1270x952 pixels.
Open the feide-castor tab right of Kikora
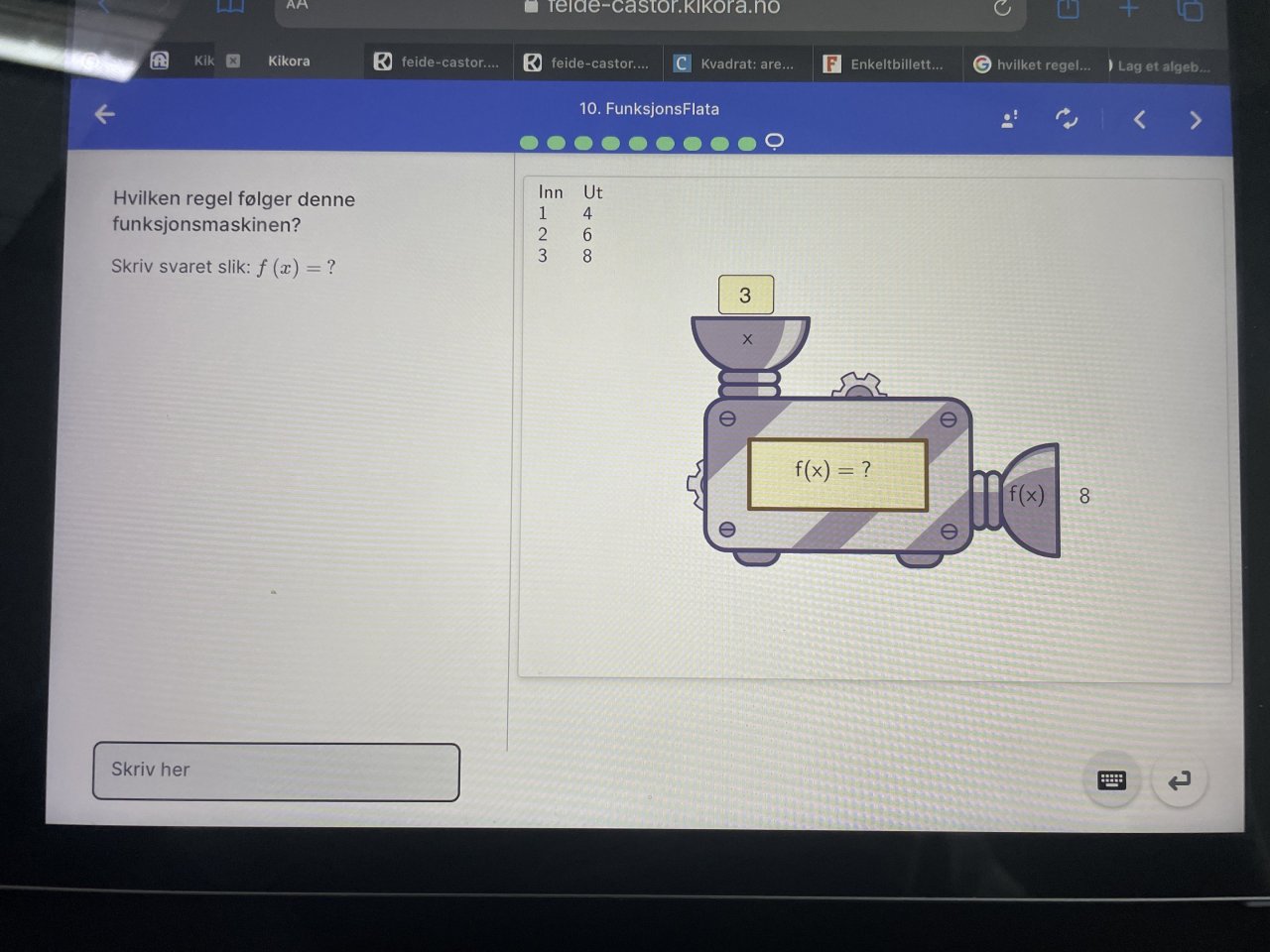click(438, 61)
